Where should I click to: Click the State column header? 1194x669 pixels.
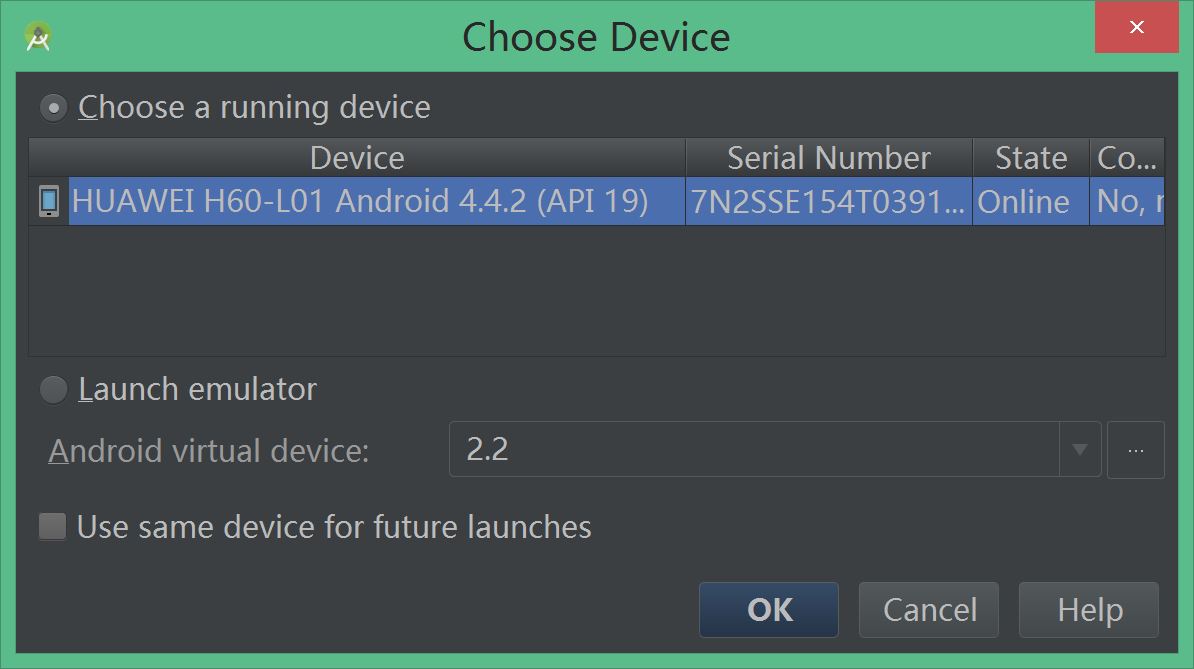pyautogui.click(x=1030, y=158)
